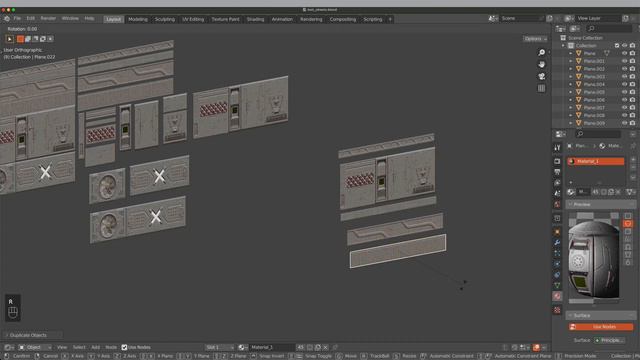Click the orange selection mode icon

click(20, 39)
